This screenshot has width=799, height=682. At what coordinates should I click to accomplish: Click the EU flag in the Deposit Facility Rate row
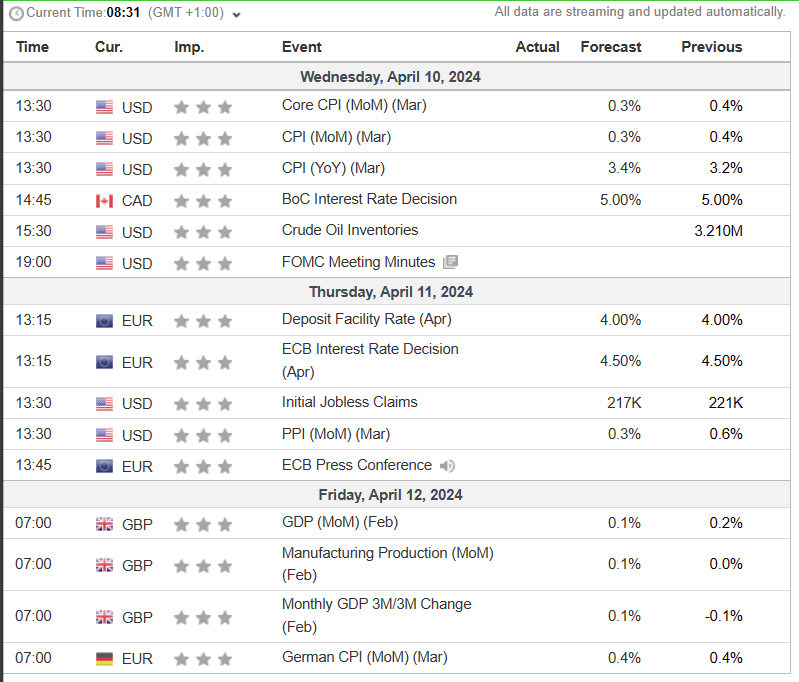[x=104, y=321]
